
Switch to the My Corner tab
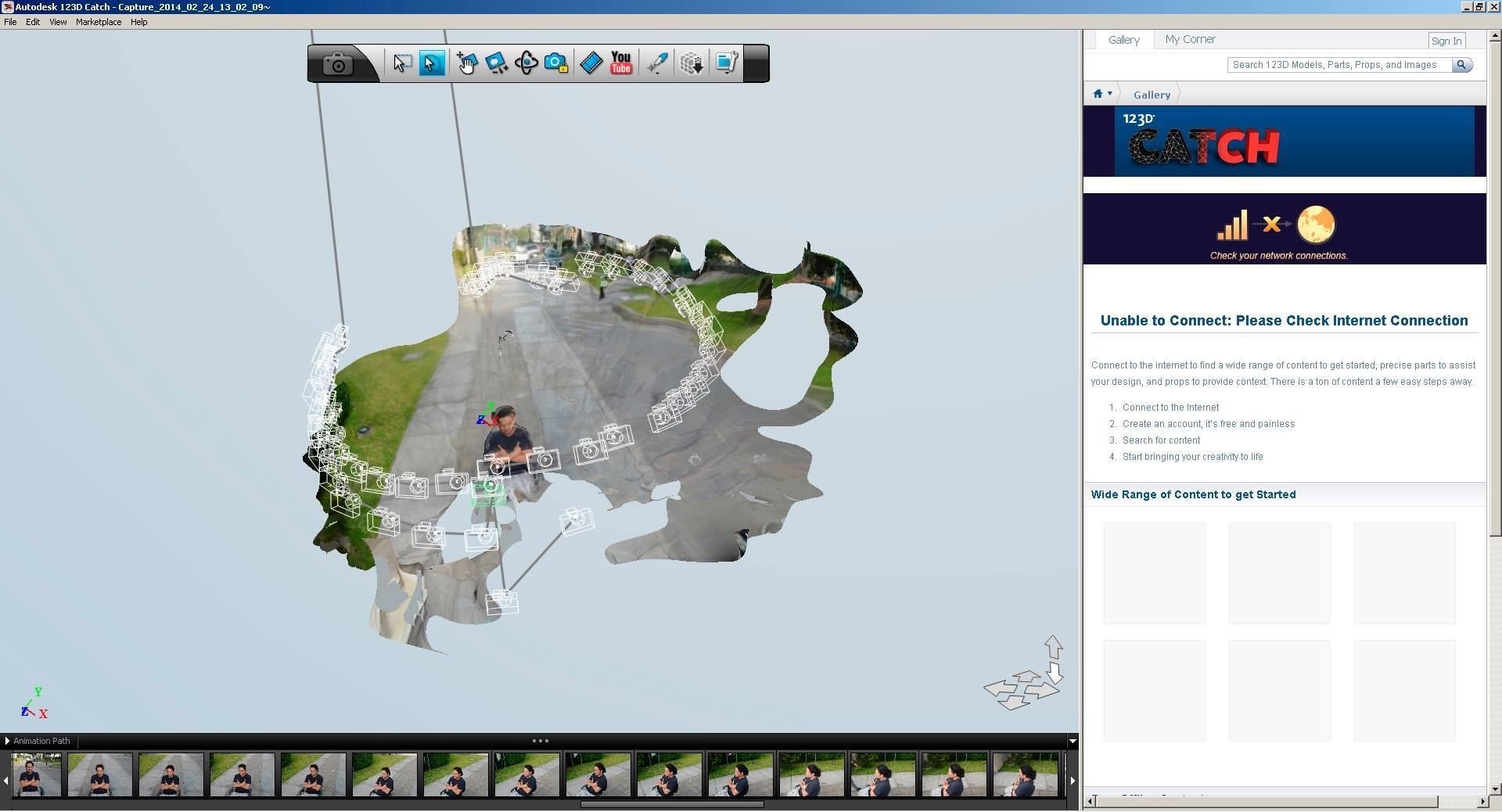[x=1190, y=39]
